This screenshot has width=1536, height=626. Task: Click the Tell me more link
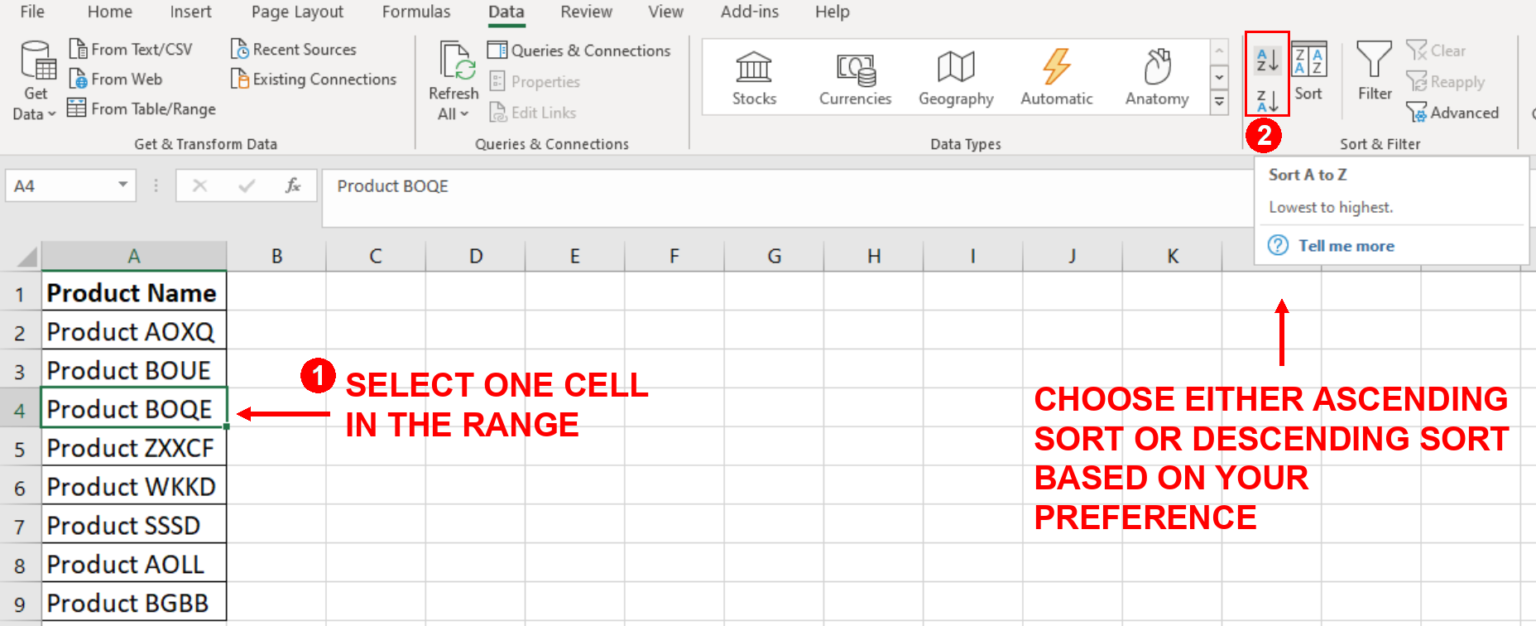pos(1345,246)
